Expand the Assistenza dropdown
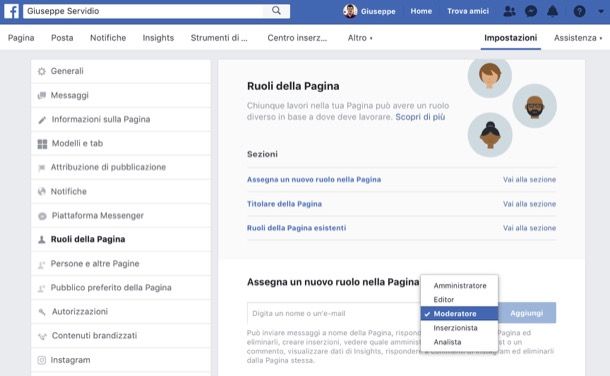The image size is (610, 376). tap(578, 38)
